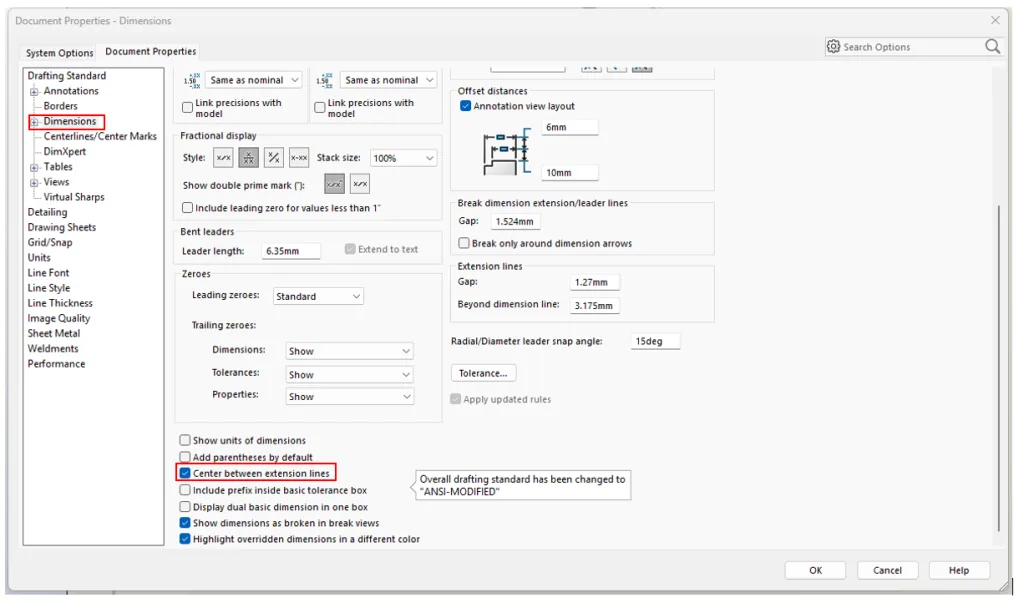Open trailing zeroes Tolerances dropdown
The width and height of the screenshot is (1024, 603).
click(x=349, y=375)
